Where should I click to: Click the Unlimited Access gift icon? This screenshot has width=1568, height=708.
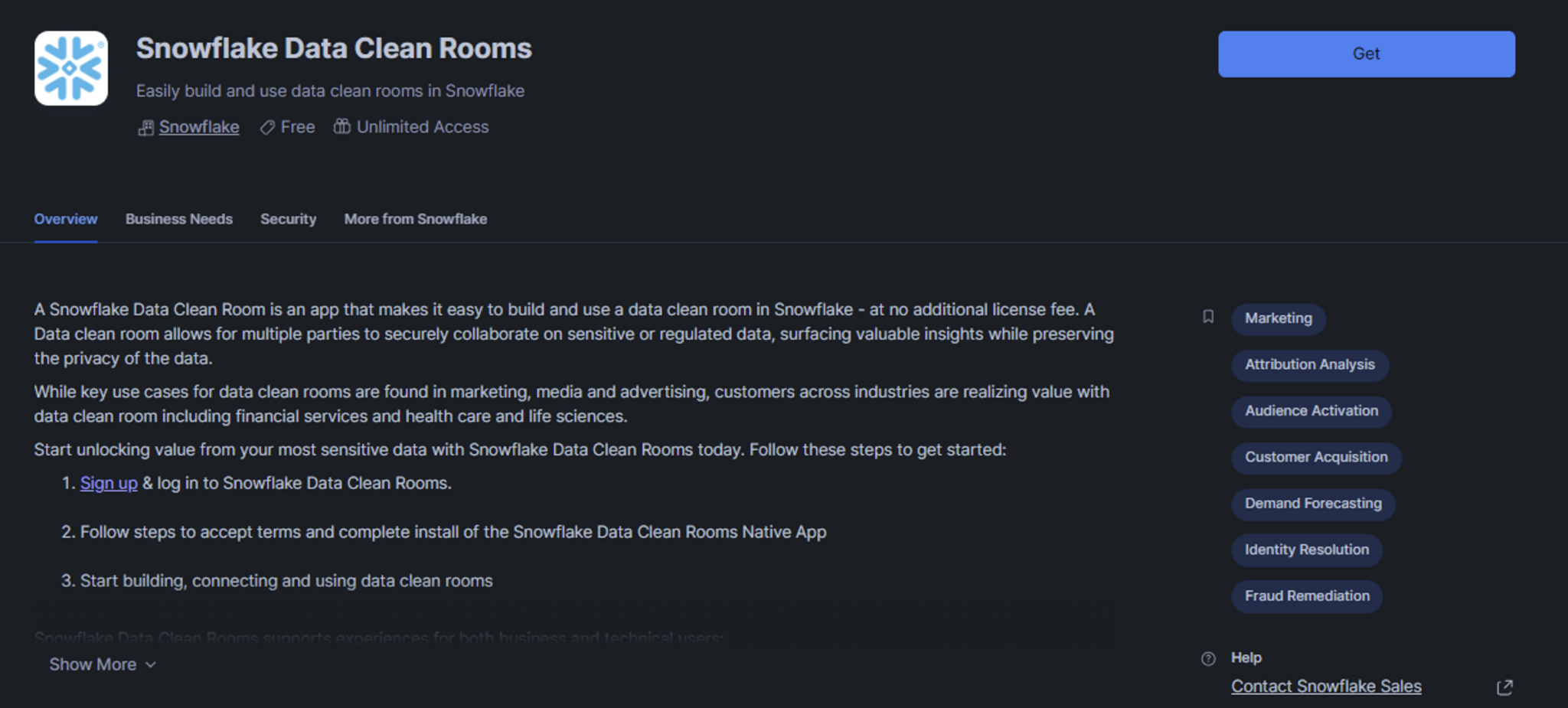(341, 126)
